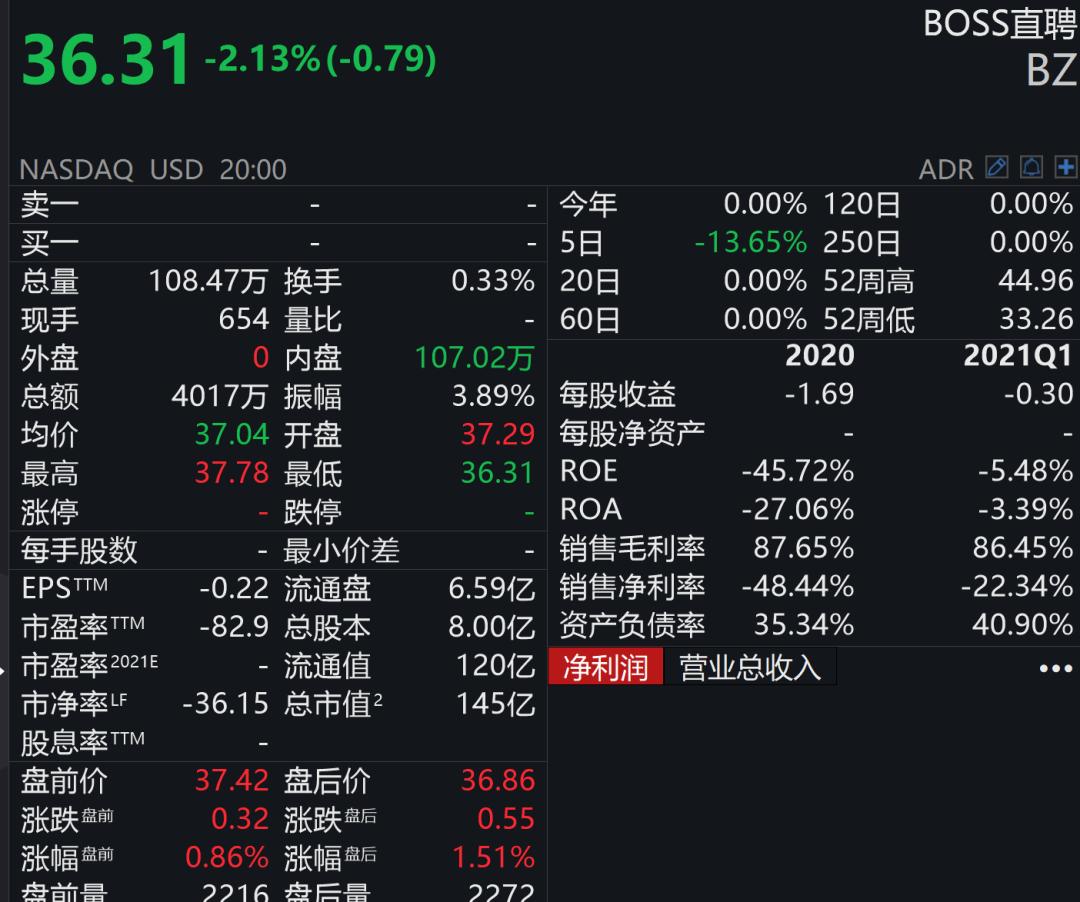The height and width of the screenshot is (902, 1080).
Task: Click the 5日 change value -13.65%
Action: tap(752, 241)
